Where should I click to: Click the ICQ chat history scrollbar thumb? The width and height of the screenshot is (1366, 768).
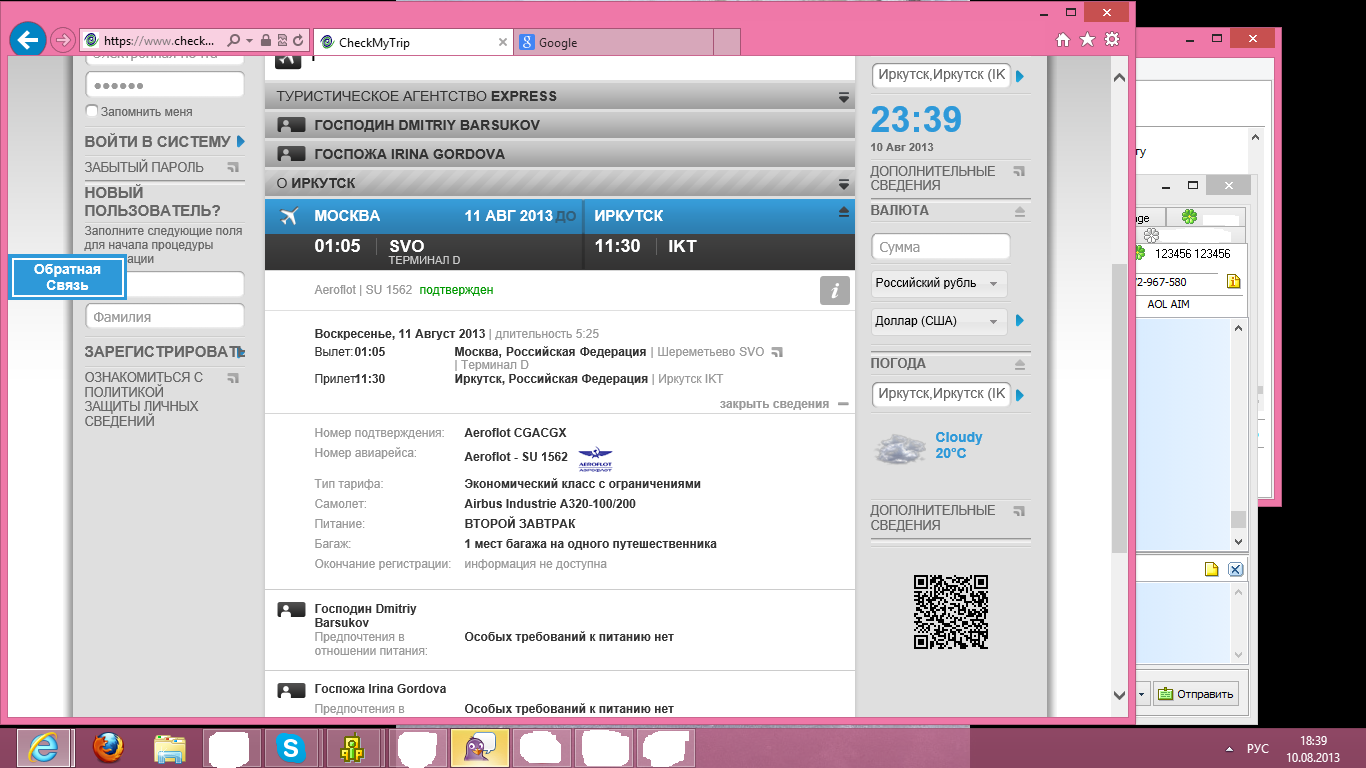click(1238, 519)
